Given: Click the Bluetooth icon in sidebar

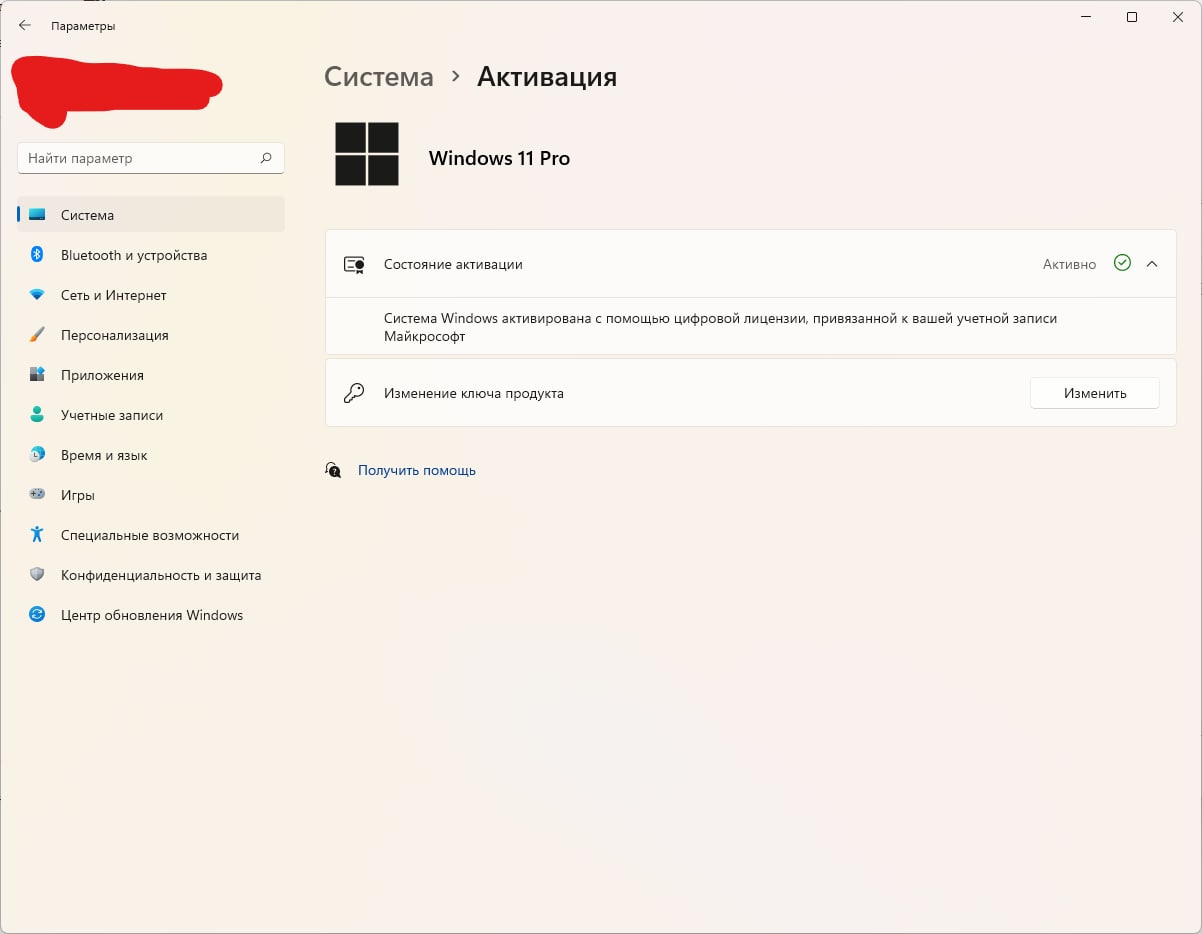Looking at the screenshot, I should coord(37,255).
